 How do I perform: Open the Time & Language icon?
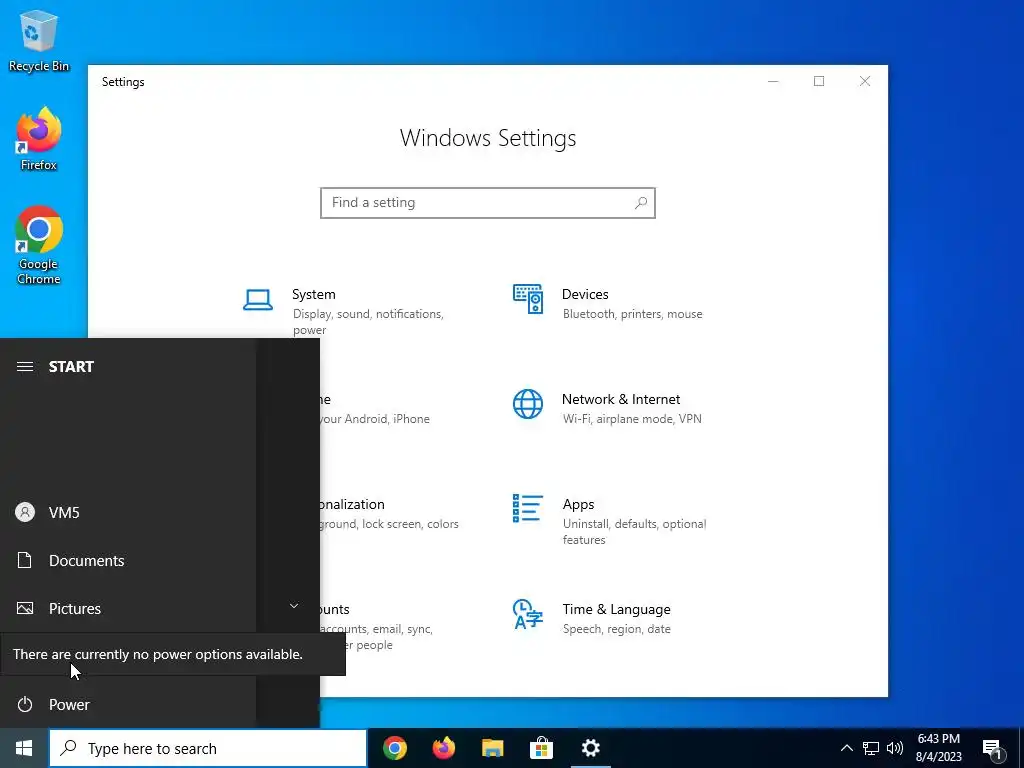pos(528,614)
